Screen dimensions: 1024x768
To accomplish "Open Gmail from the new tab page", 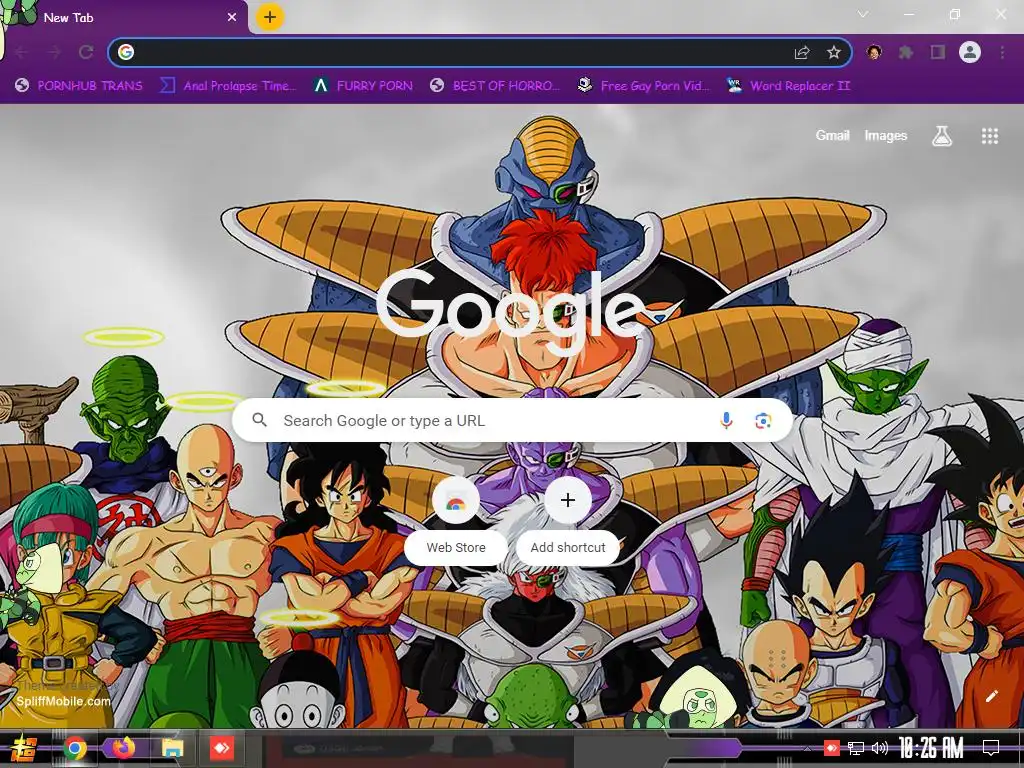I will pos(832,135).
